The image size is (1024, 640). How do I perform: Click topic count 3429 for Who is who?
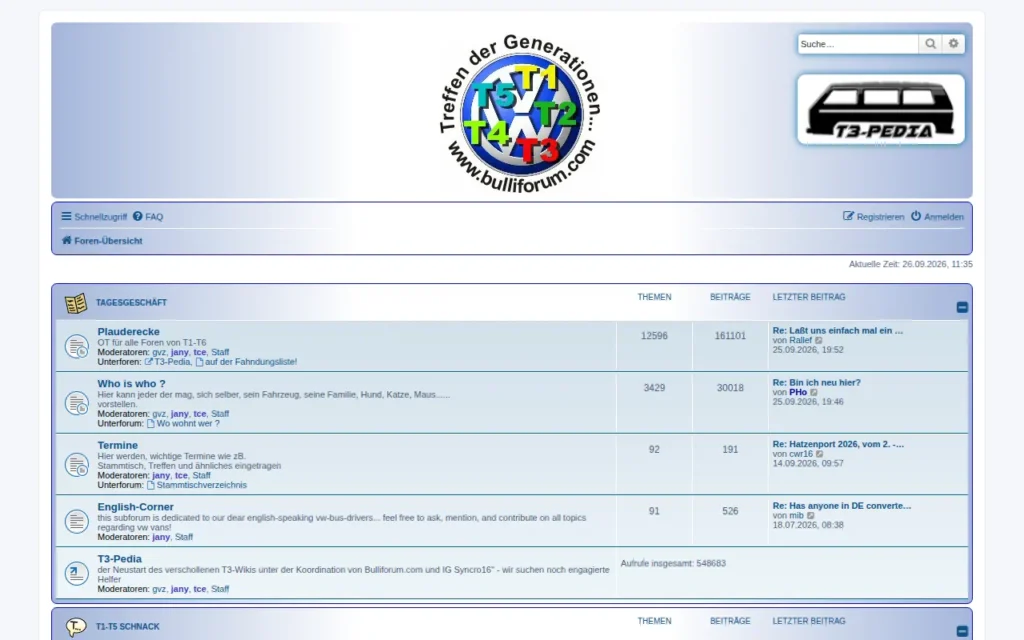point(654,388)
